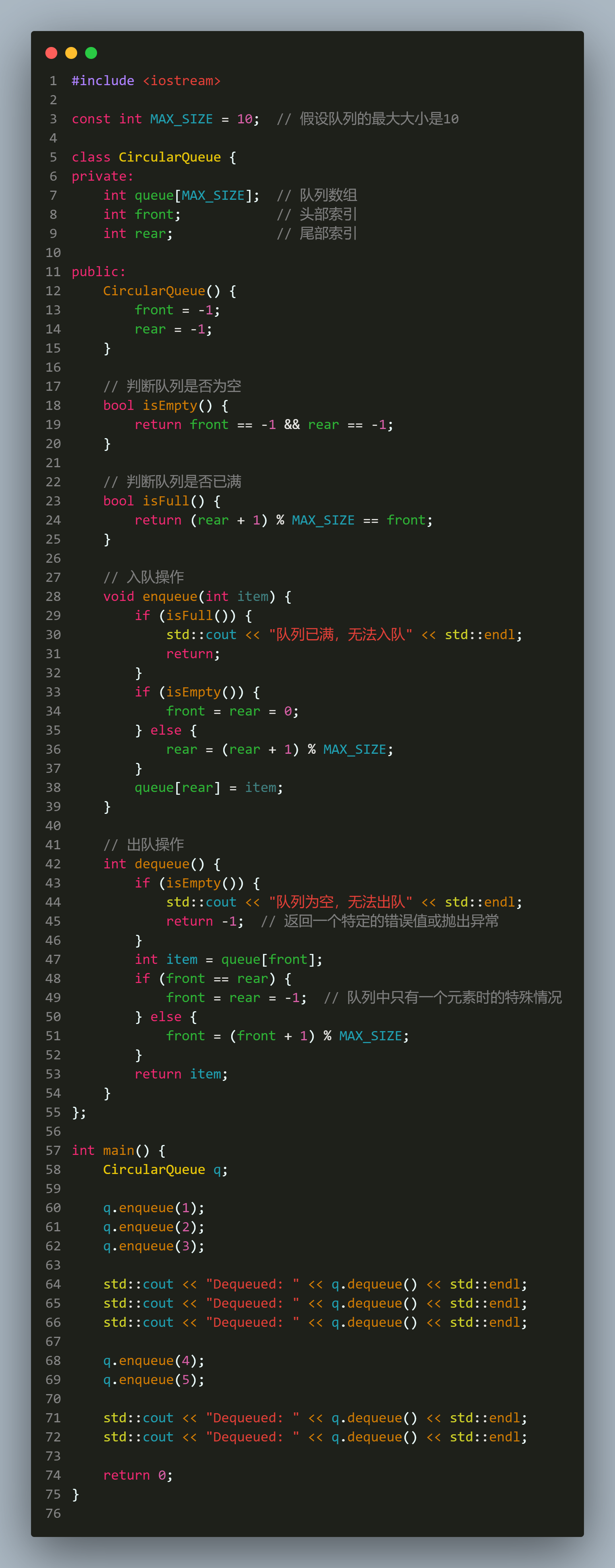615x1568 pixels.
Task: Click the "q.enqueue(3);" call
Action: coord(154,1246)
